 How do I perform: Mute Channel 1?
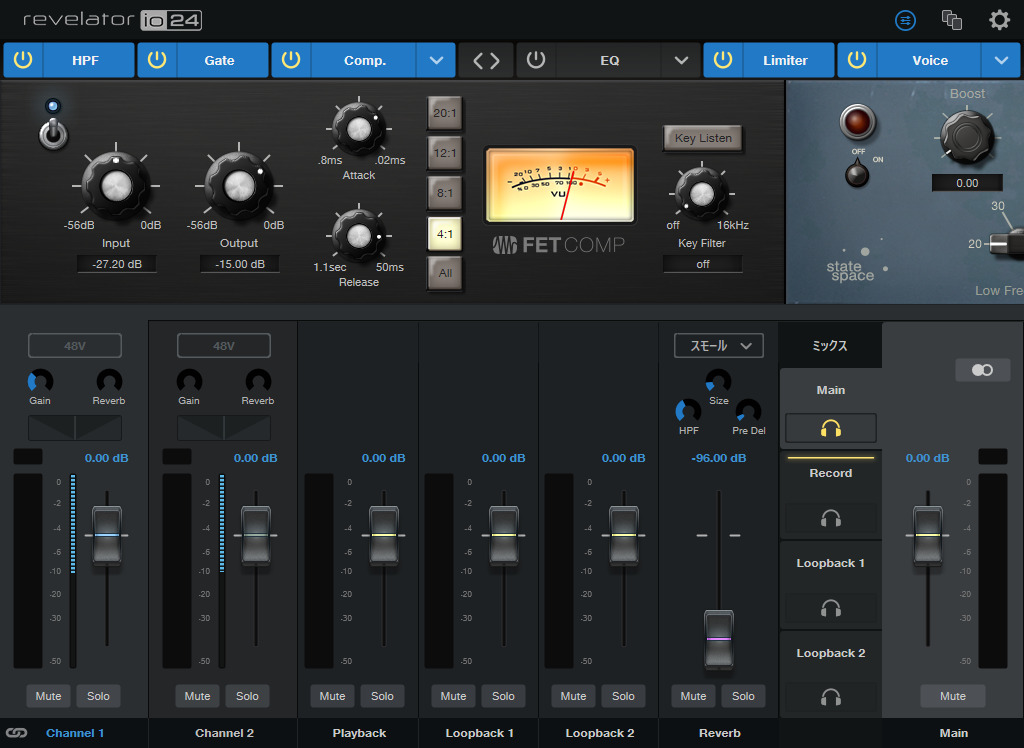pos(48,696)
